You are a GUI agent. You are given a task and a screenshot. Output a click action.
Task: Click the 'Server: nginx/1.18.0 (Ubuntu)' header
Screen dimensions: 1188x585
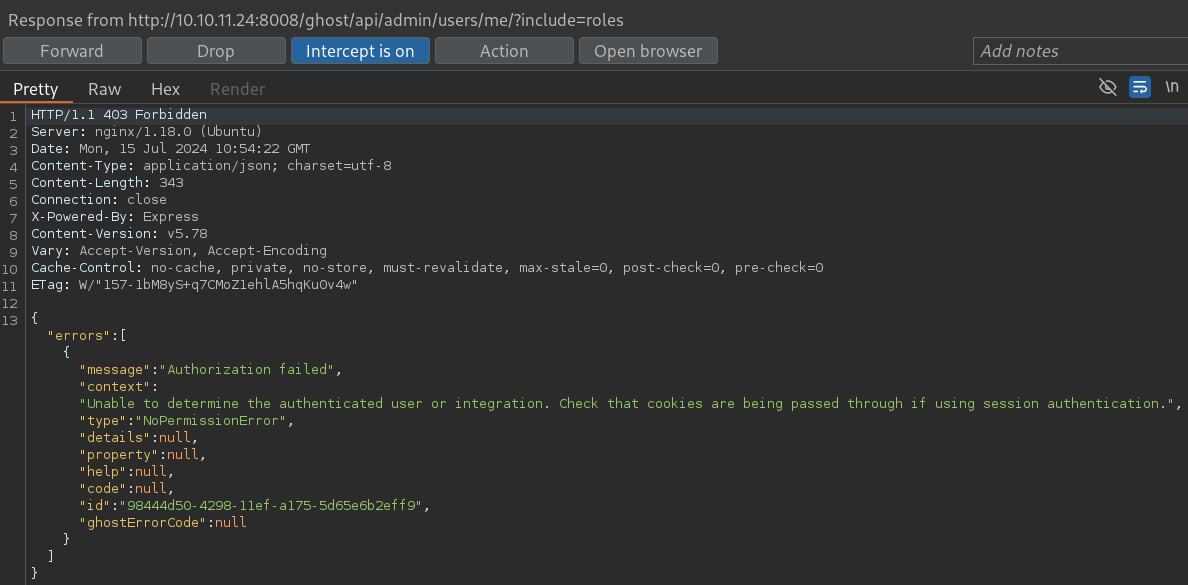(x=146, y=132)
